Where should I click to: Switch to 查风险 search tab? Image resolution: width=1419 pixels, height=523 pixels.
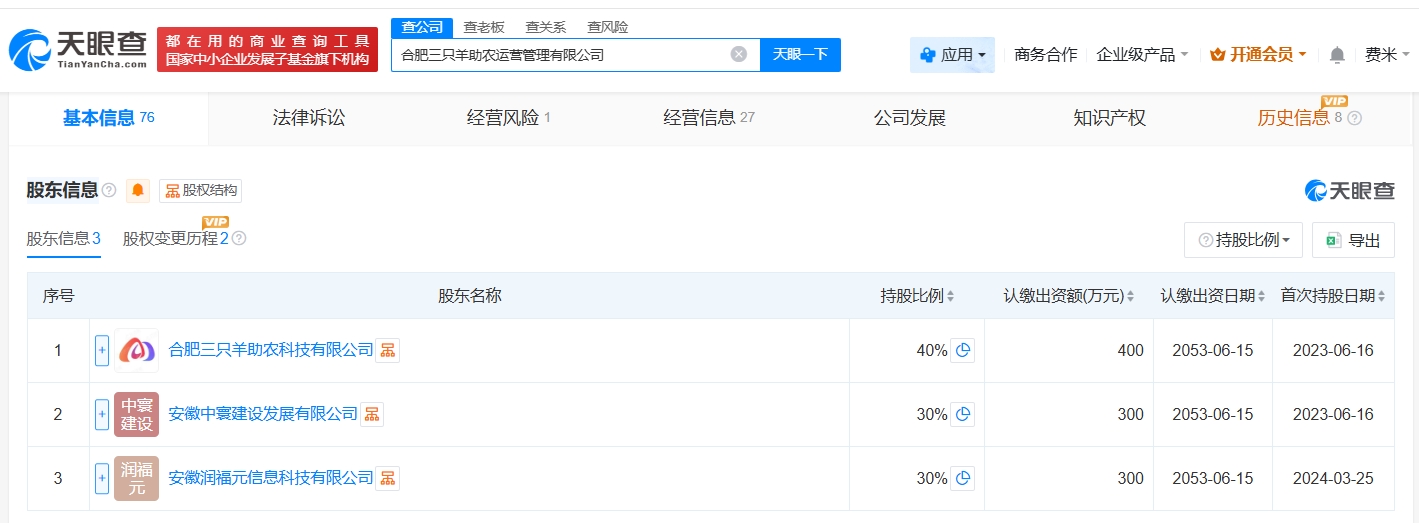pos(608,27)
